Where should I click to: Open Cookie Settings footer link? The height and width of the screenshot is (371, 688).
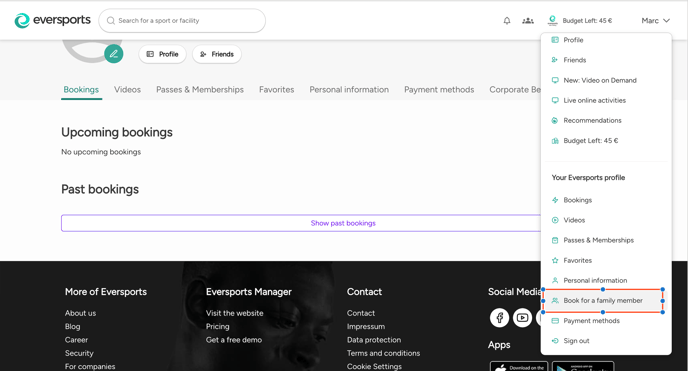374,366
